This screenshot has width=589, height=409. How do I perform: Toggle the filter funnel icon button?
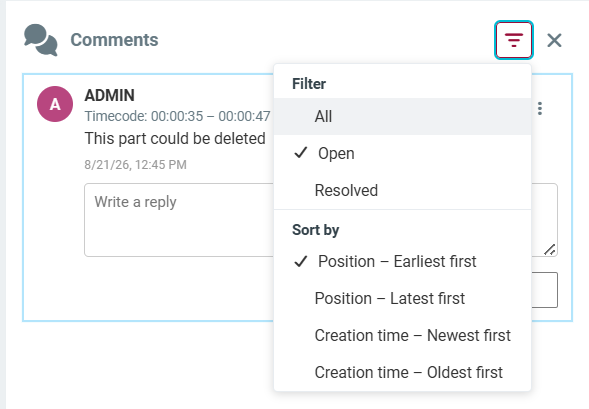click(513, 40)
